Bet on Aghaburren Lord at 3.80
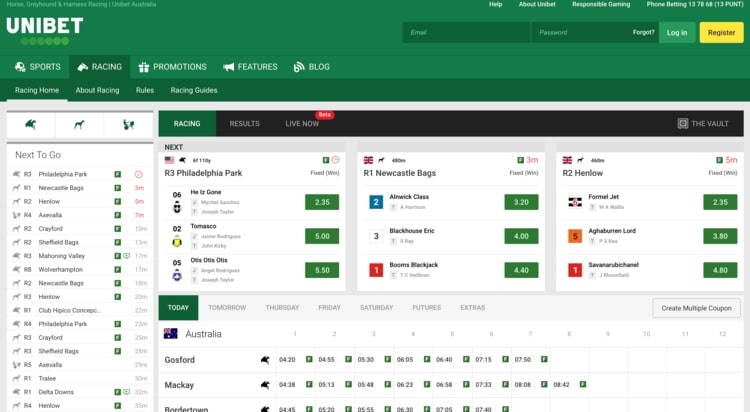The height and width of the screenshot is (412, 750). tap(720, 236)
